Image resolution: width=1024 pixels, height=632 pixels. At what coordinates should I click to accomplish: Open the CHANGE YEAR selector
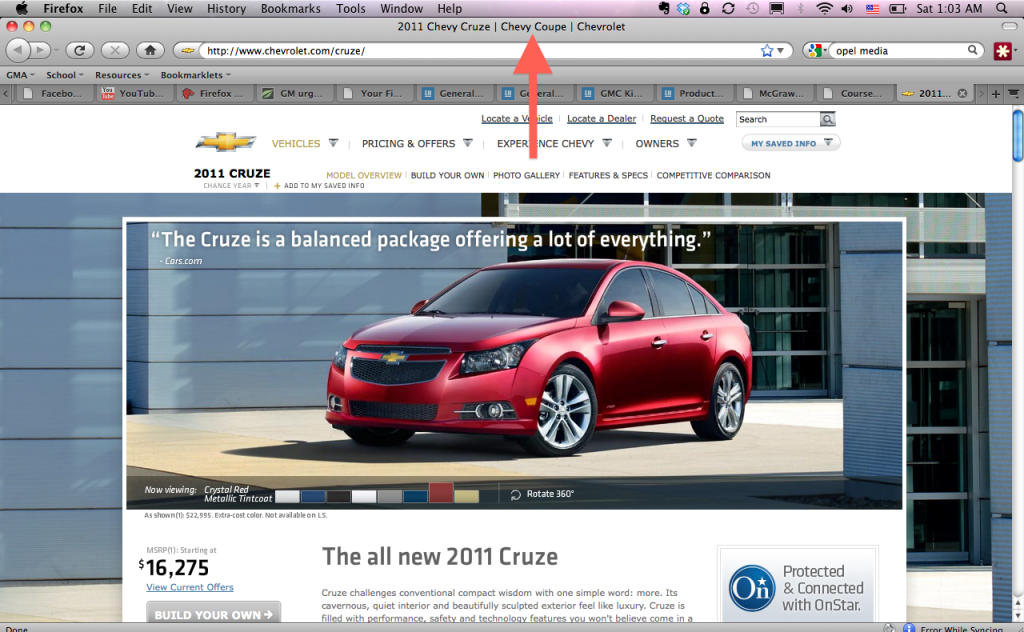(x=231, y=185)
